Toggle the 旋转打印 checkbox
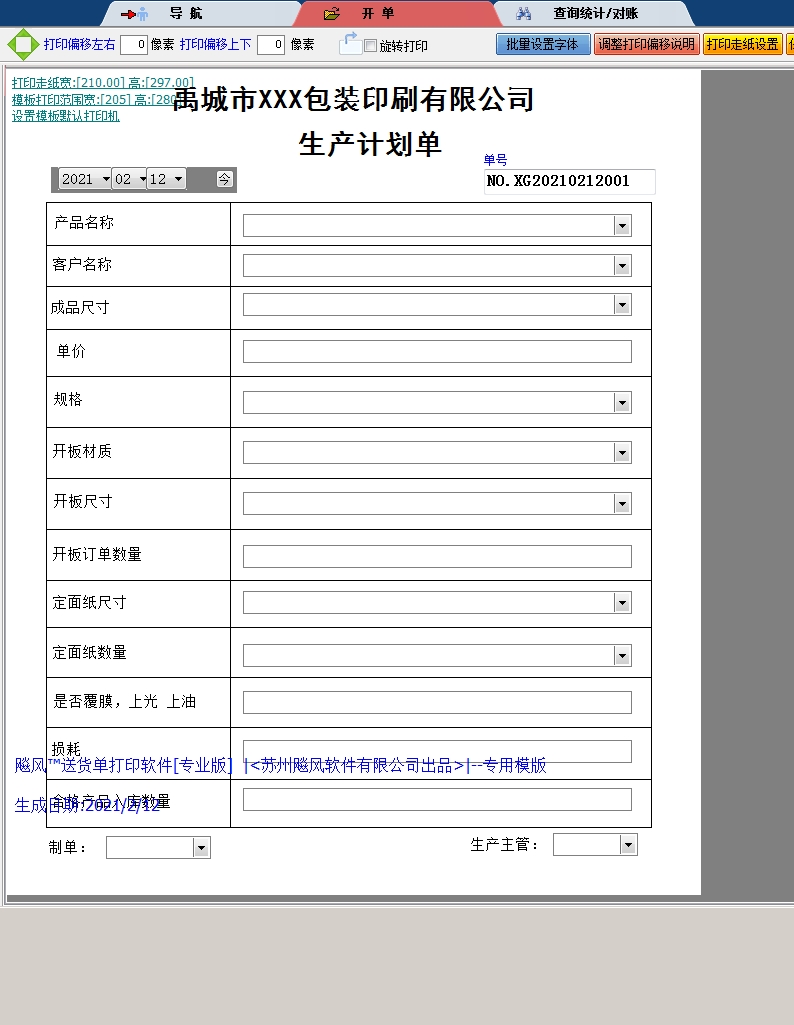Image resolution: width=794 pixels, height=1025 pixels. click(370, 46)
